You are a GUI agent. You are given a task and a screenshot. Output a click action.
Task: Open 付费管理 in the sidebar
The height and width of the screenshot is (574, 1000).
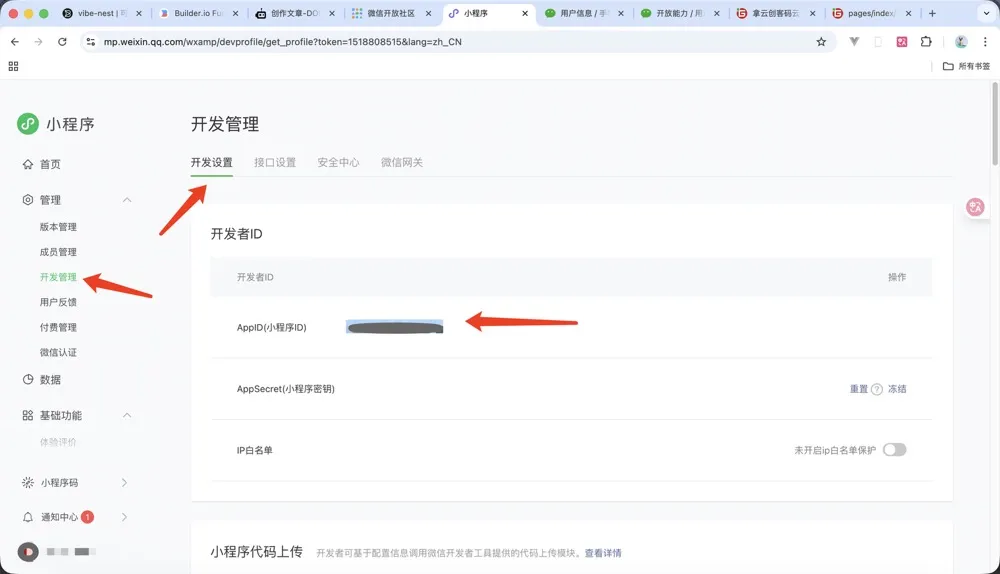pos(58,327)
